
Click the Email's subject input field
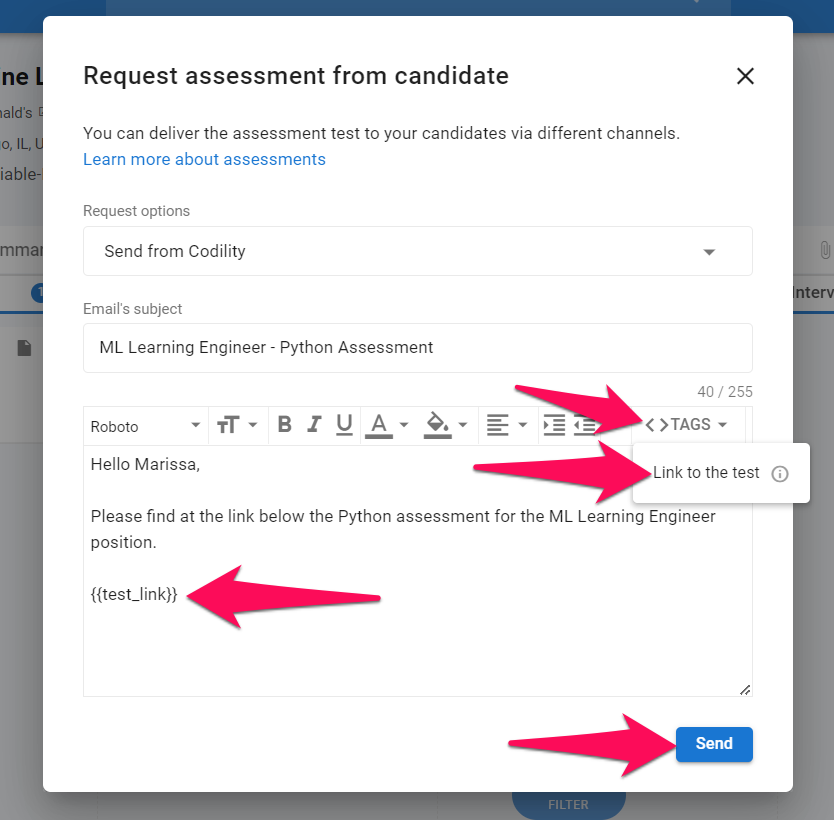[x=418, y=348]
